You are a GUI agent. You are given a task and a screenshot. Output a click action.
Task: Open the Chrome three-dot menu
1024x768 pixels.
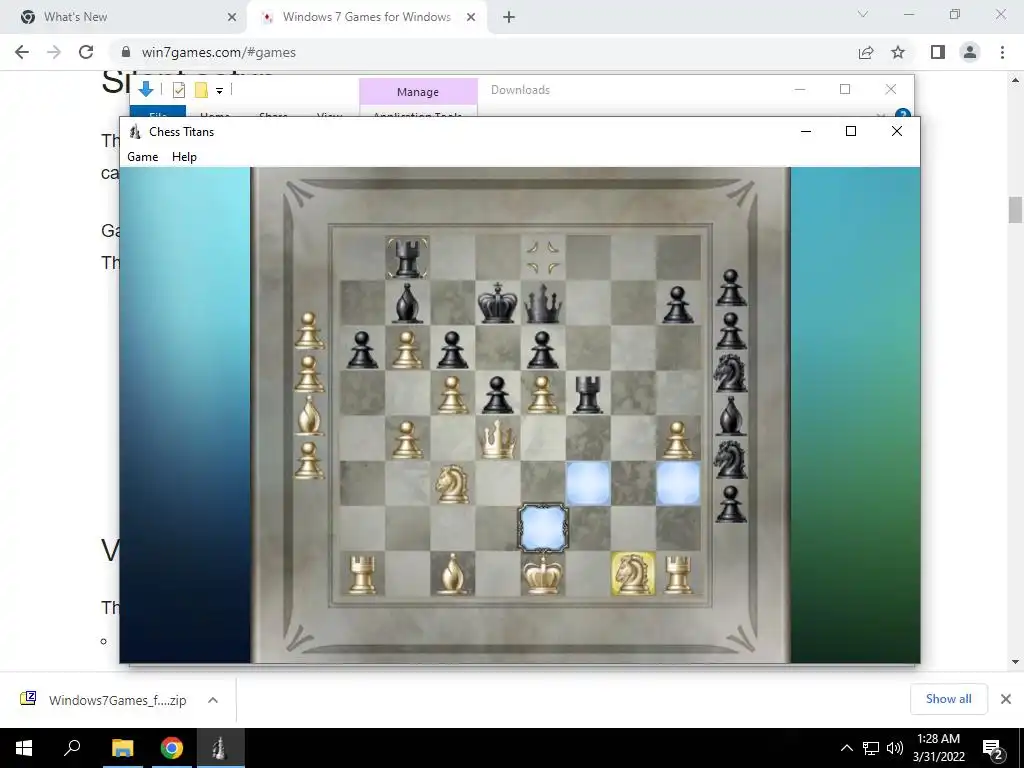pos(1002,52)
